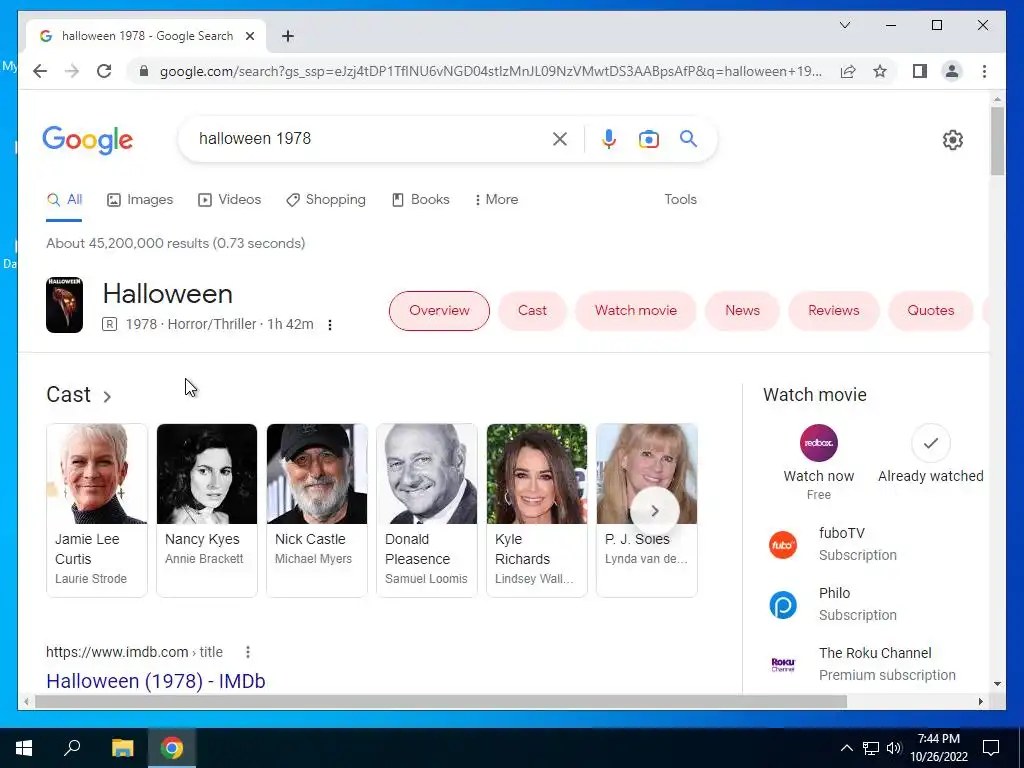Select the Watch movie chip
Image resolution: width=1024 pixels, height=768 pixels.
click(x=635, y=311)
